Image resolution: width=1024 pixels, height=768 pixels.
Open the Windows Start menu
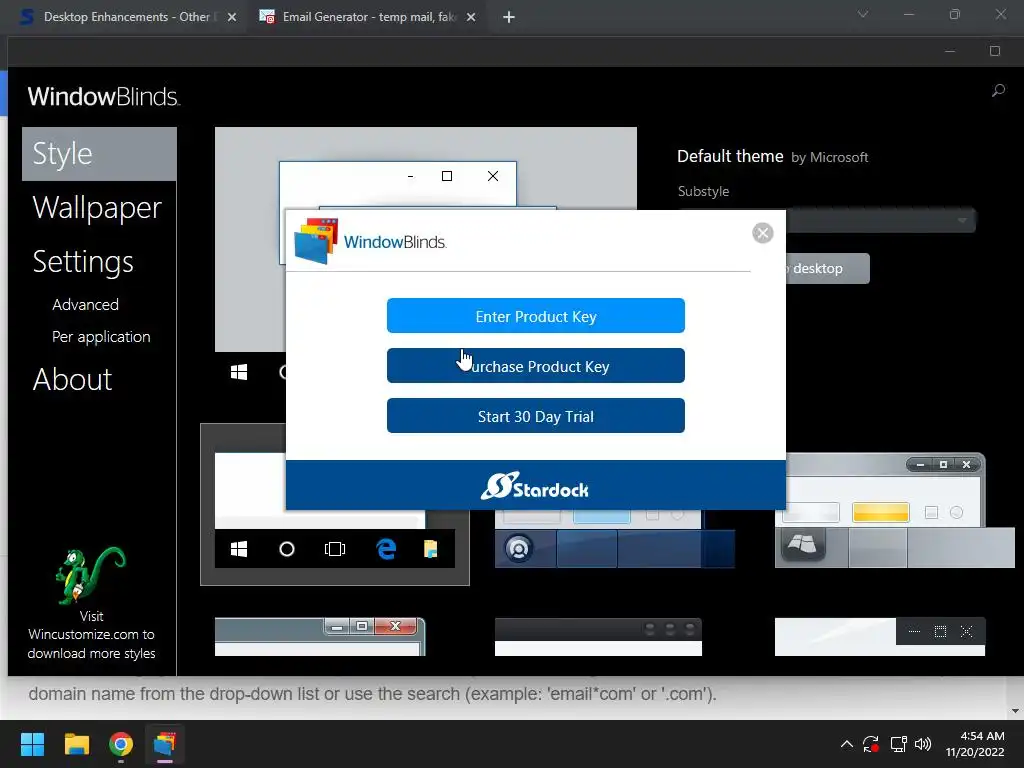[x=32, y=744]
